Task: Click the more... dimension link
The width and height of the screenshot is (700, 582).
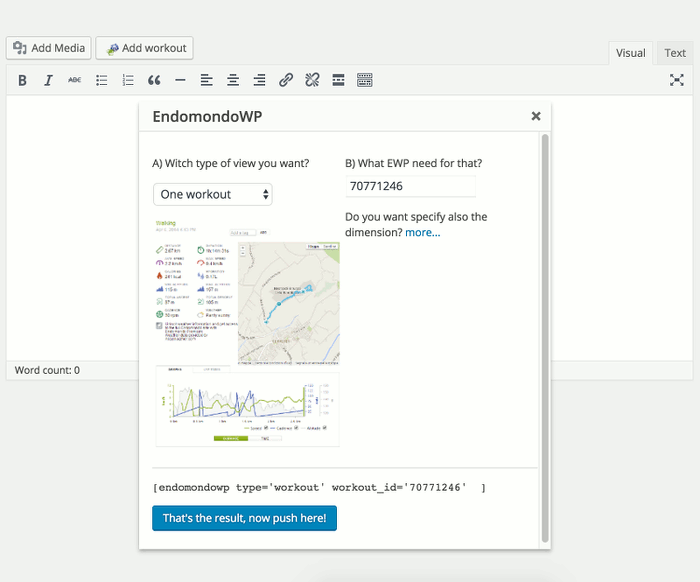Action: pos(422,233)
